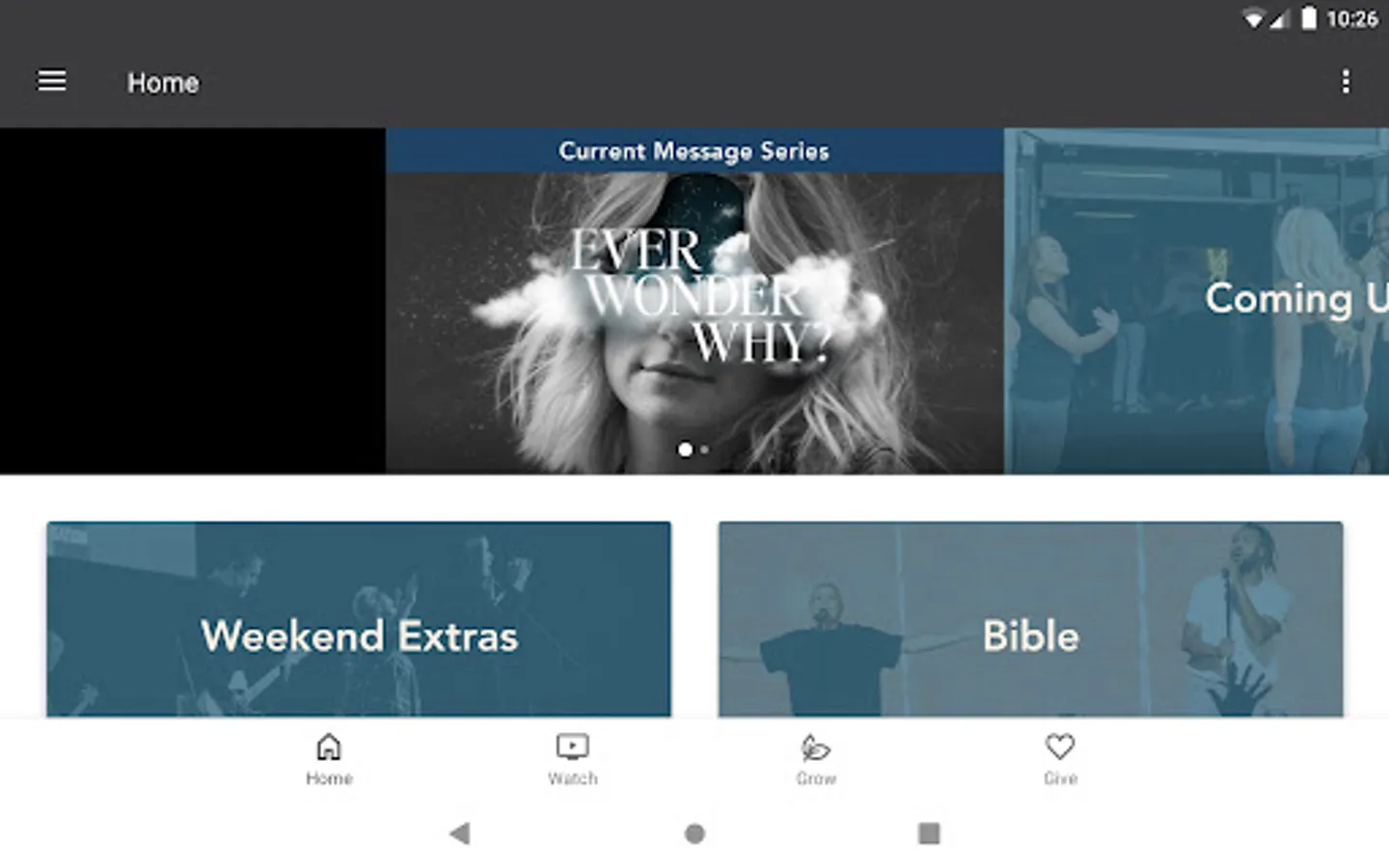Tap the Android home circle
Screen dimensions: 1389x868
(x=694, y=833)
